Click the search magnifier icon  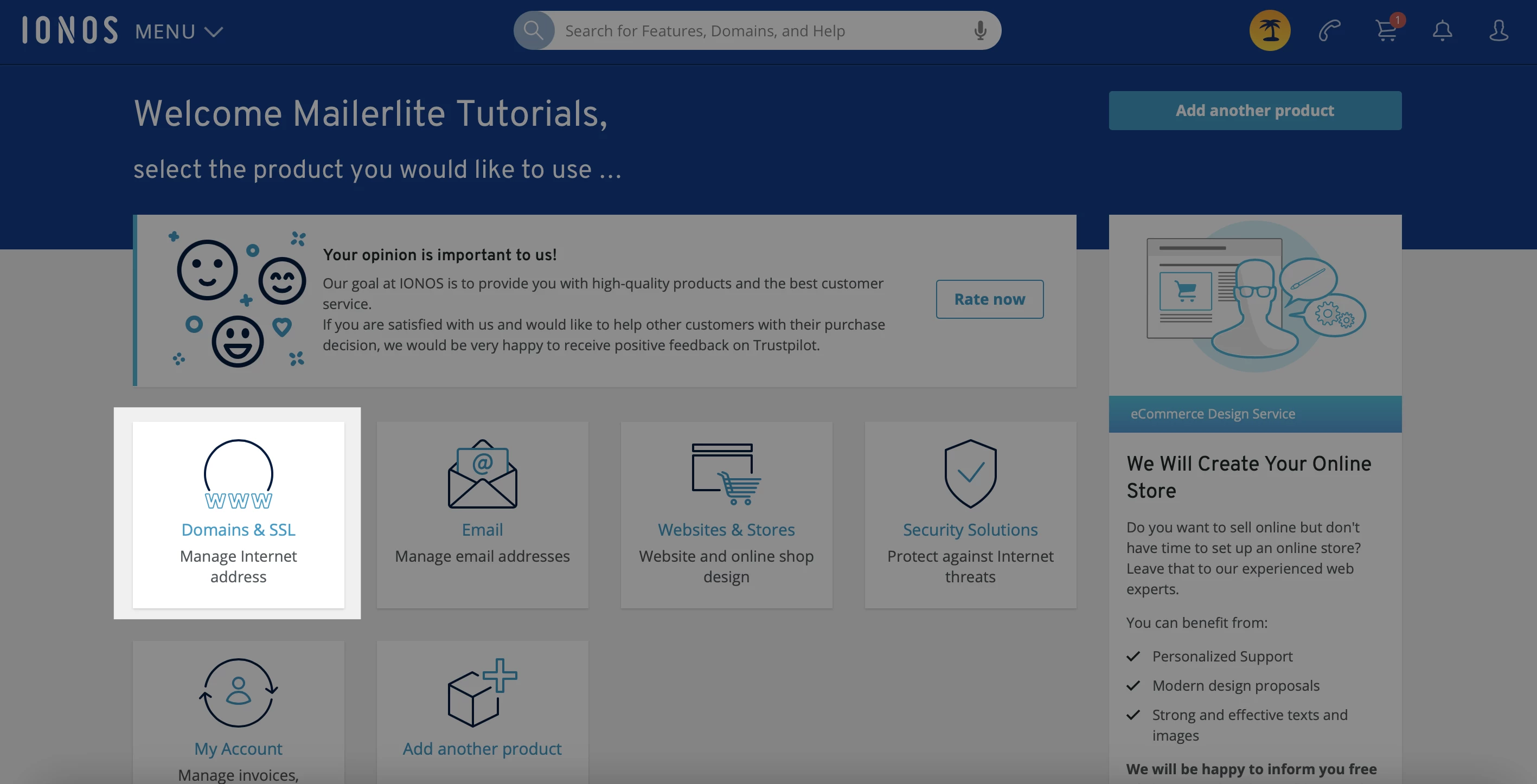pos(534,30)
